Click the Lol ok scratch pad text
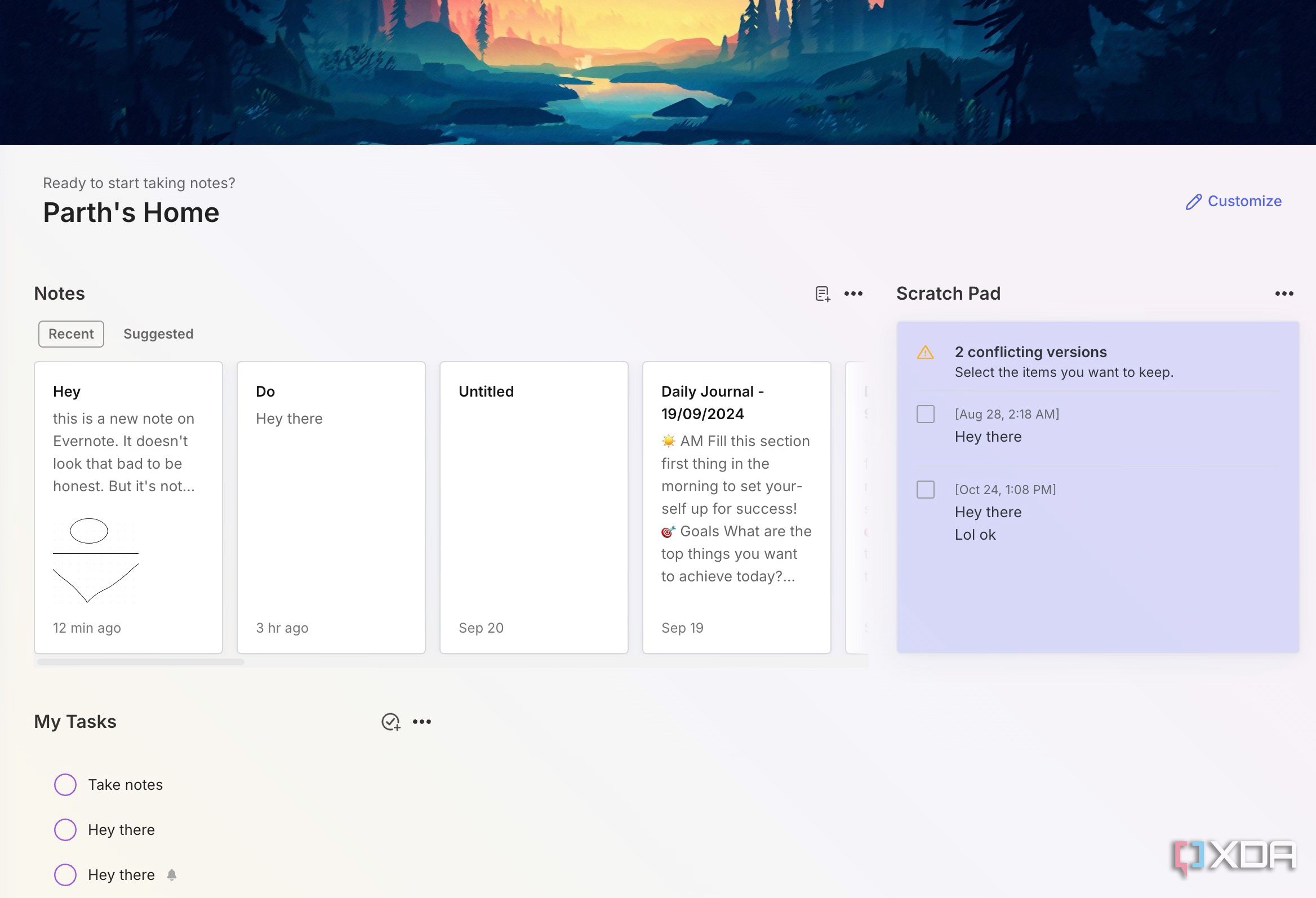The height and width of the screenshot is (898, 1316). [x=975, y=535]
